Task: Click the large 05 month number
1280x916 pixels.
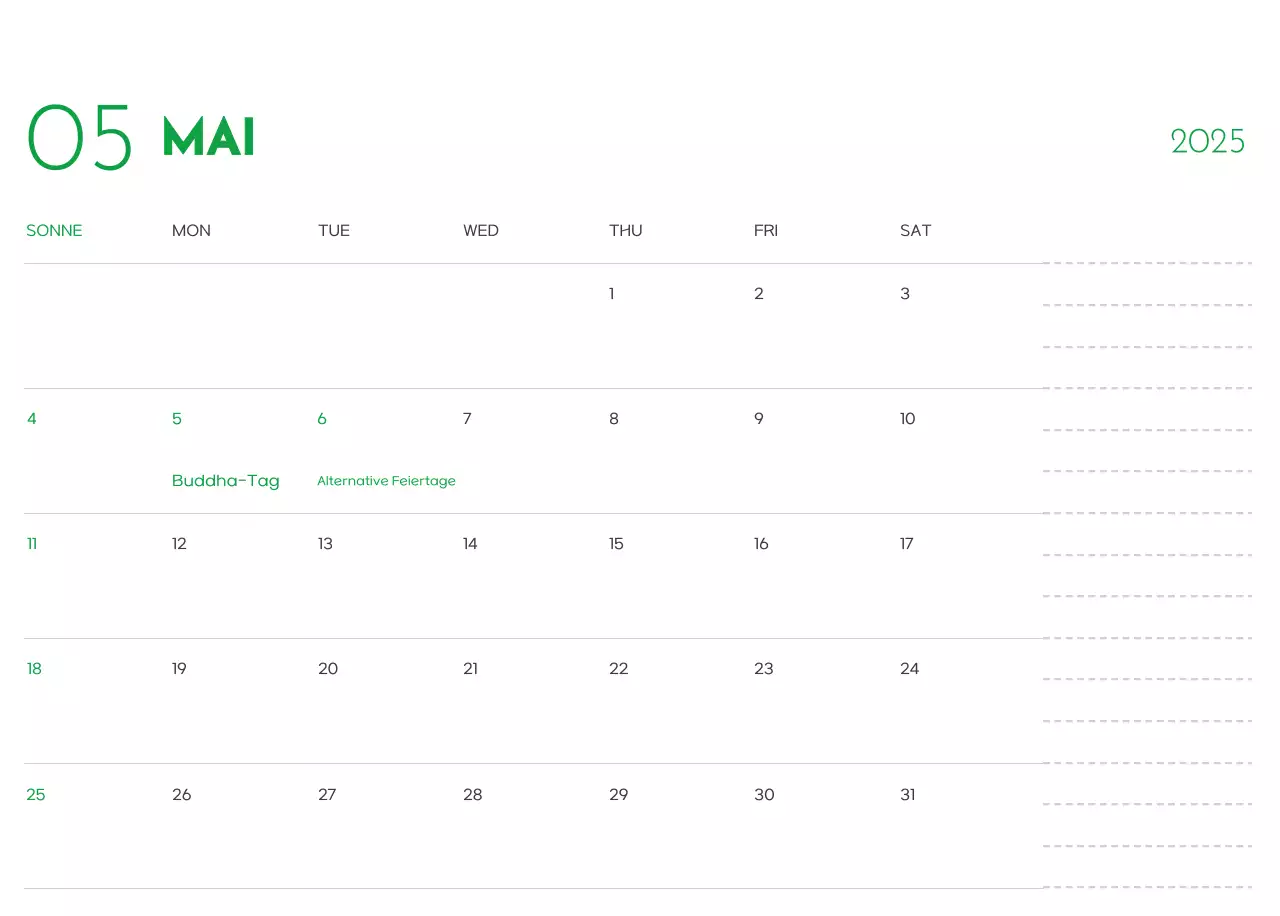Action: click(x=80, y=138)
